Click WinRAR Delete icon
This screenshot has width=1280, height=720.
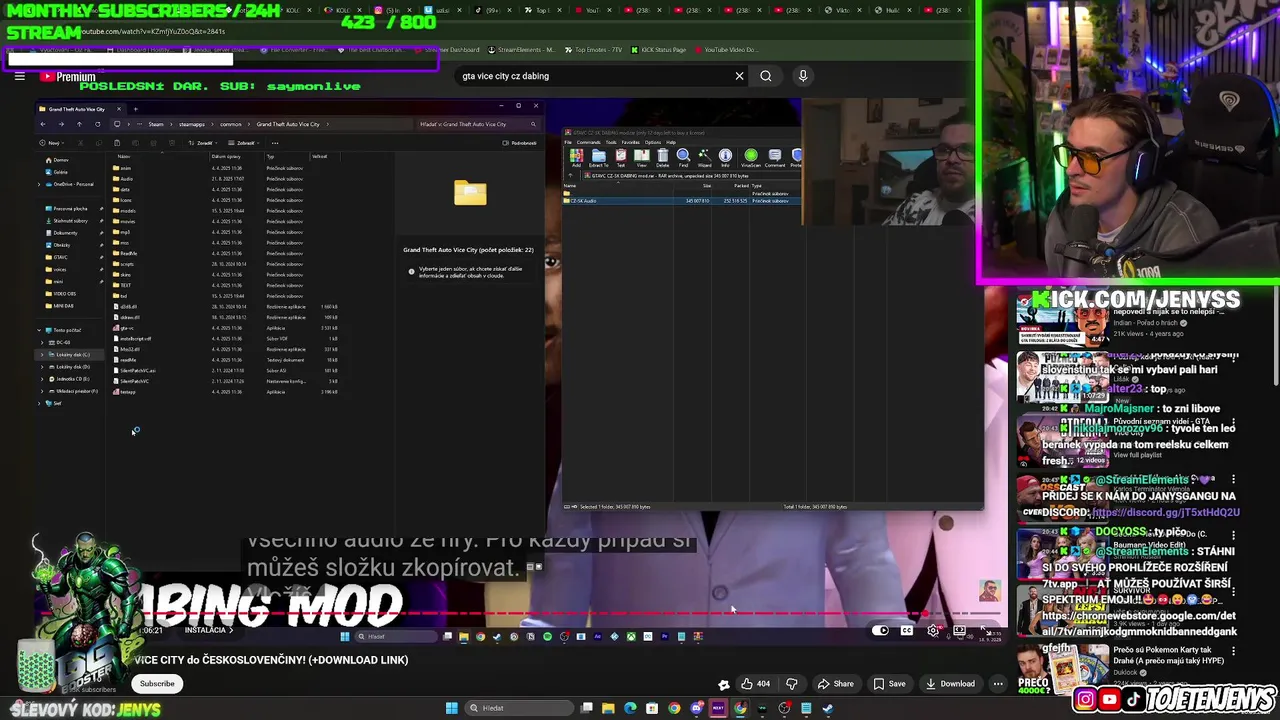[x=662, y=157]
